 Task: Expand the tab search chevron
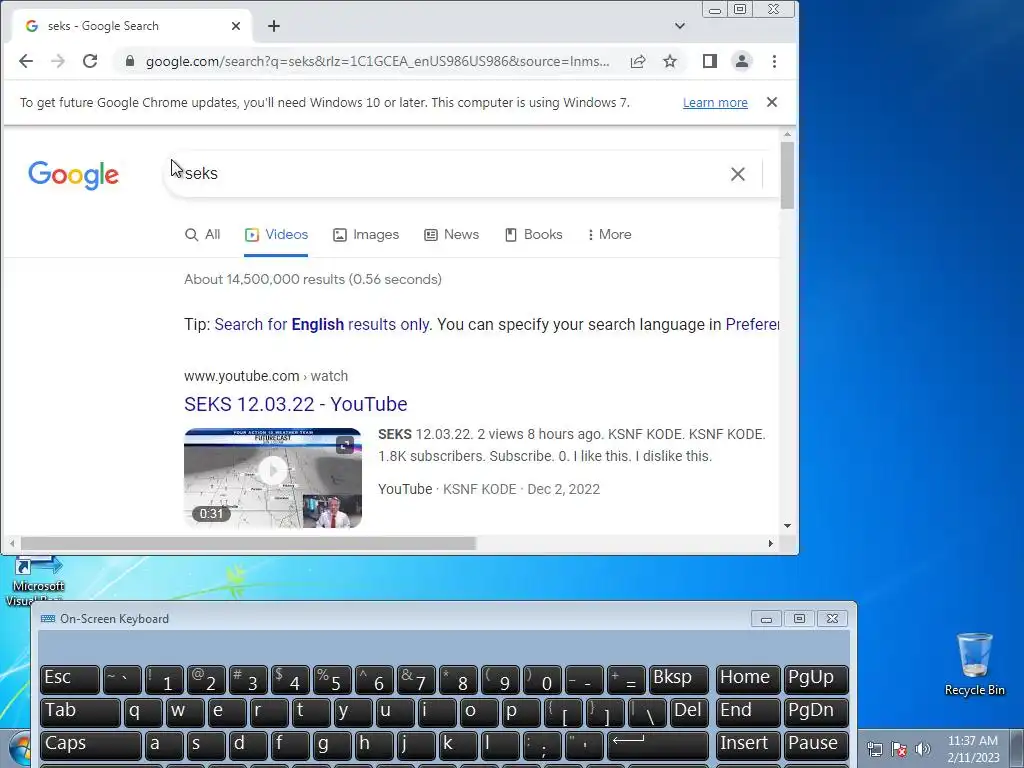(x=680, y=26)
